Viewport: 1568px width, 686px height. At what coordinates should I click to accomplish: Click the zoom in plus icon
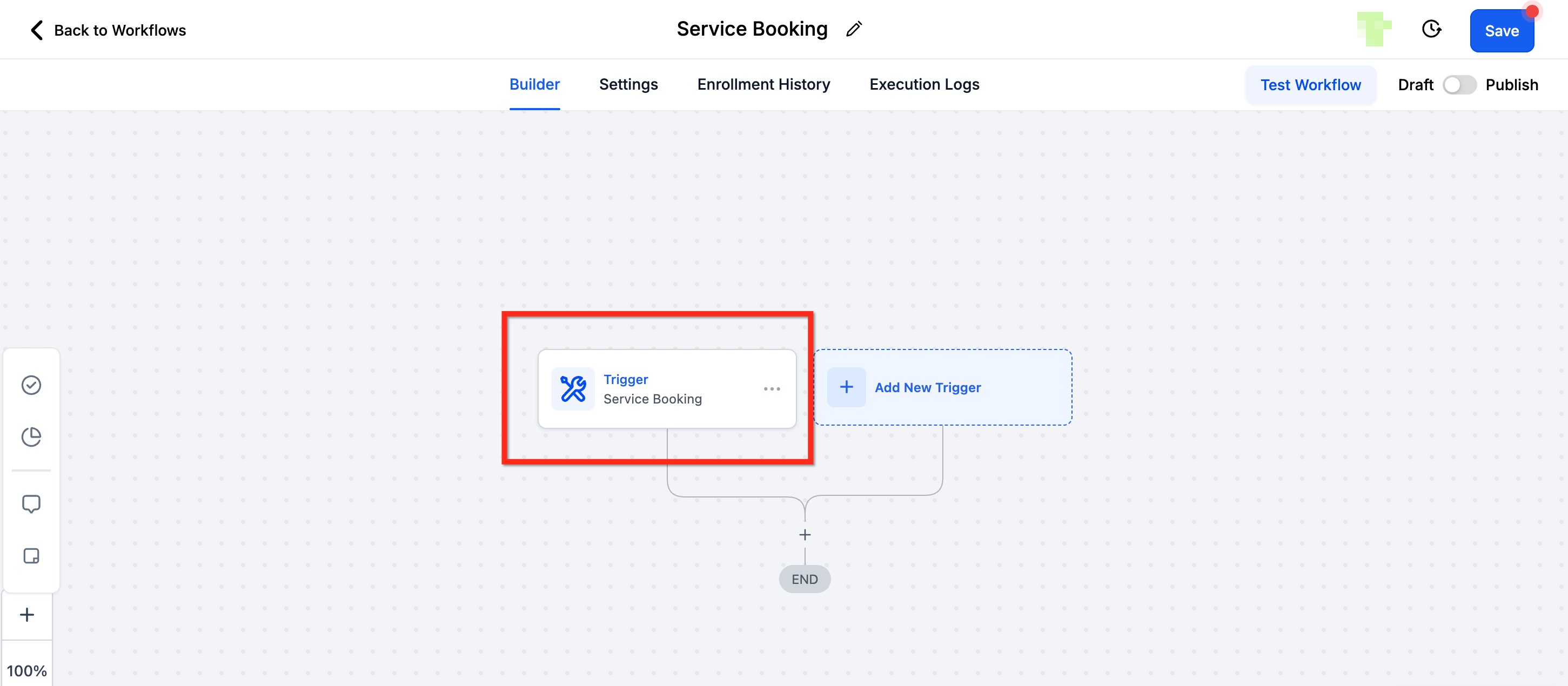pyautogui.click(x=27, y=615)
